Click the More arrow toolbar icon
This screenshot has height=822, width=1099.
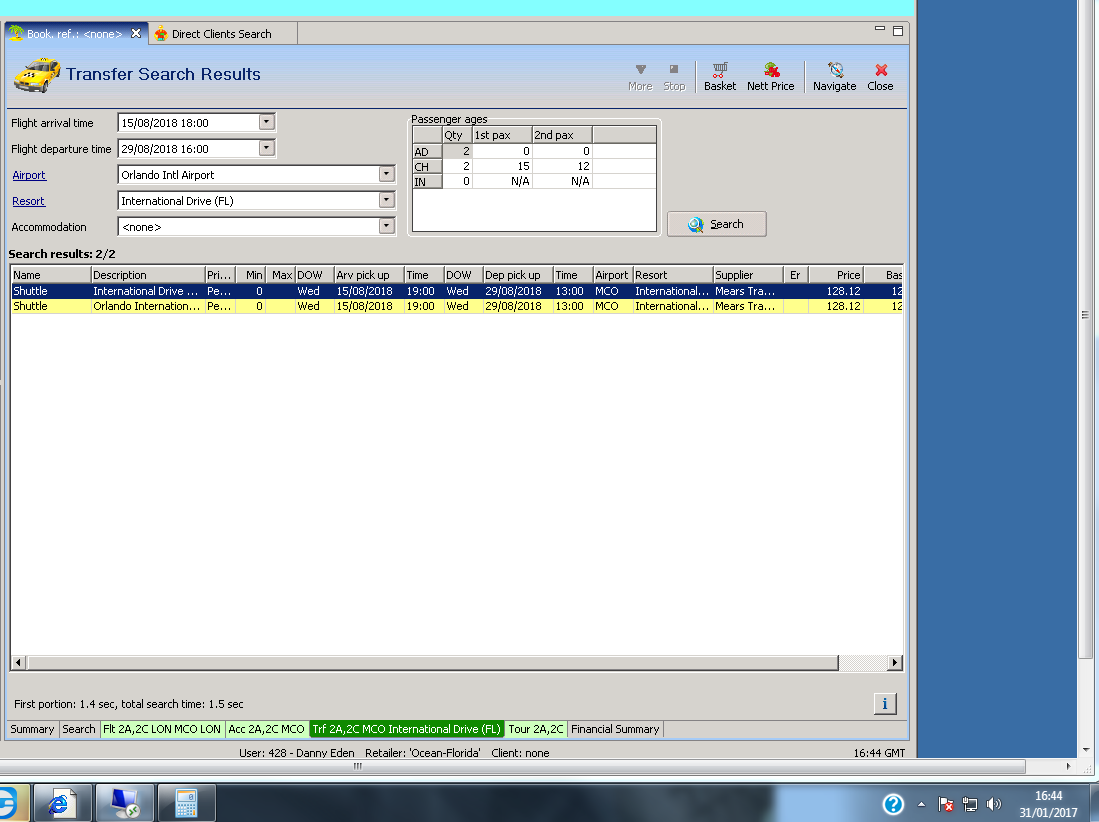(x=640, y=77)
